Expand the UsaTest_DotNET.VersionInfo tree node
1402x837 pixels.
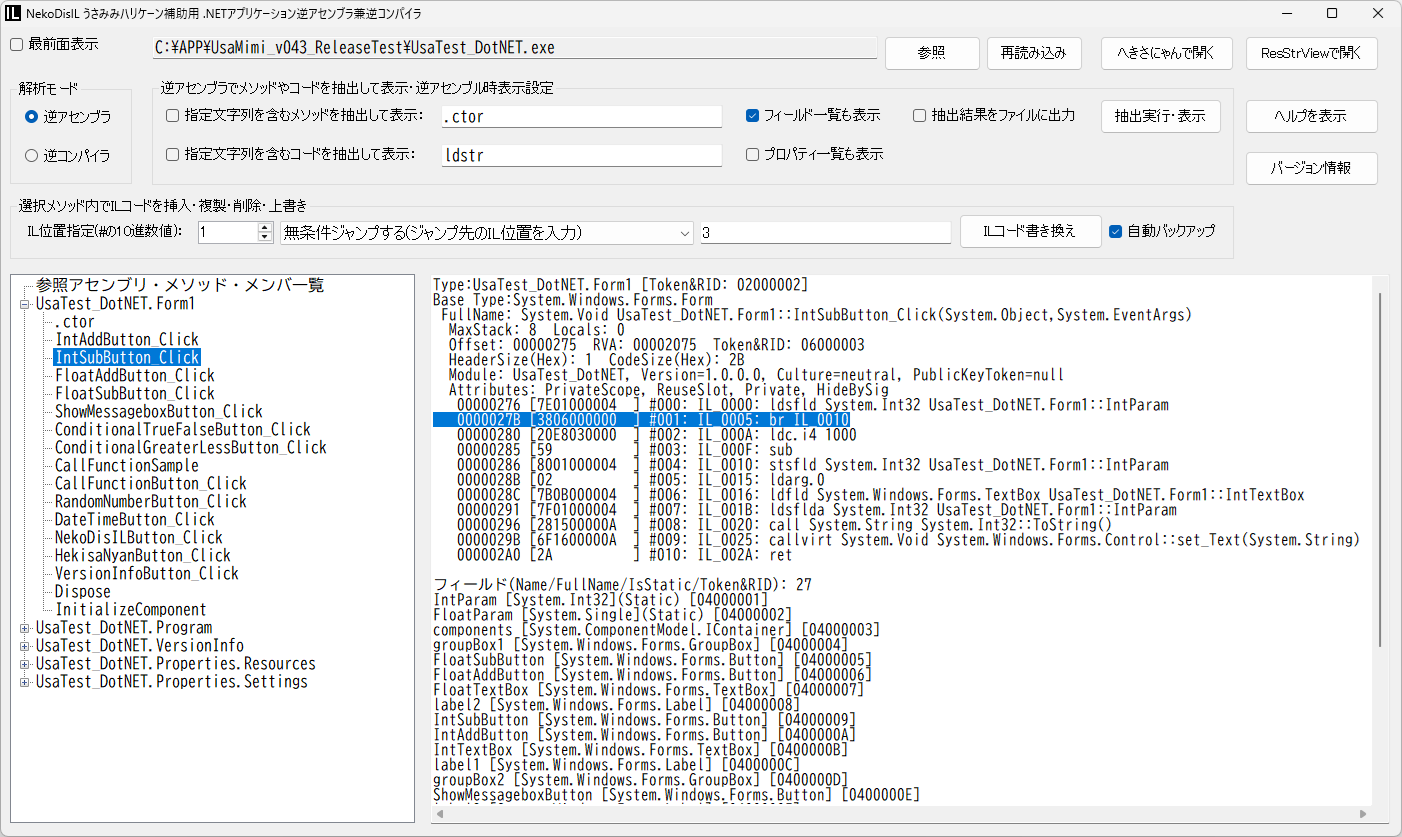pos(25,646)
